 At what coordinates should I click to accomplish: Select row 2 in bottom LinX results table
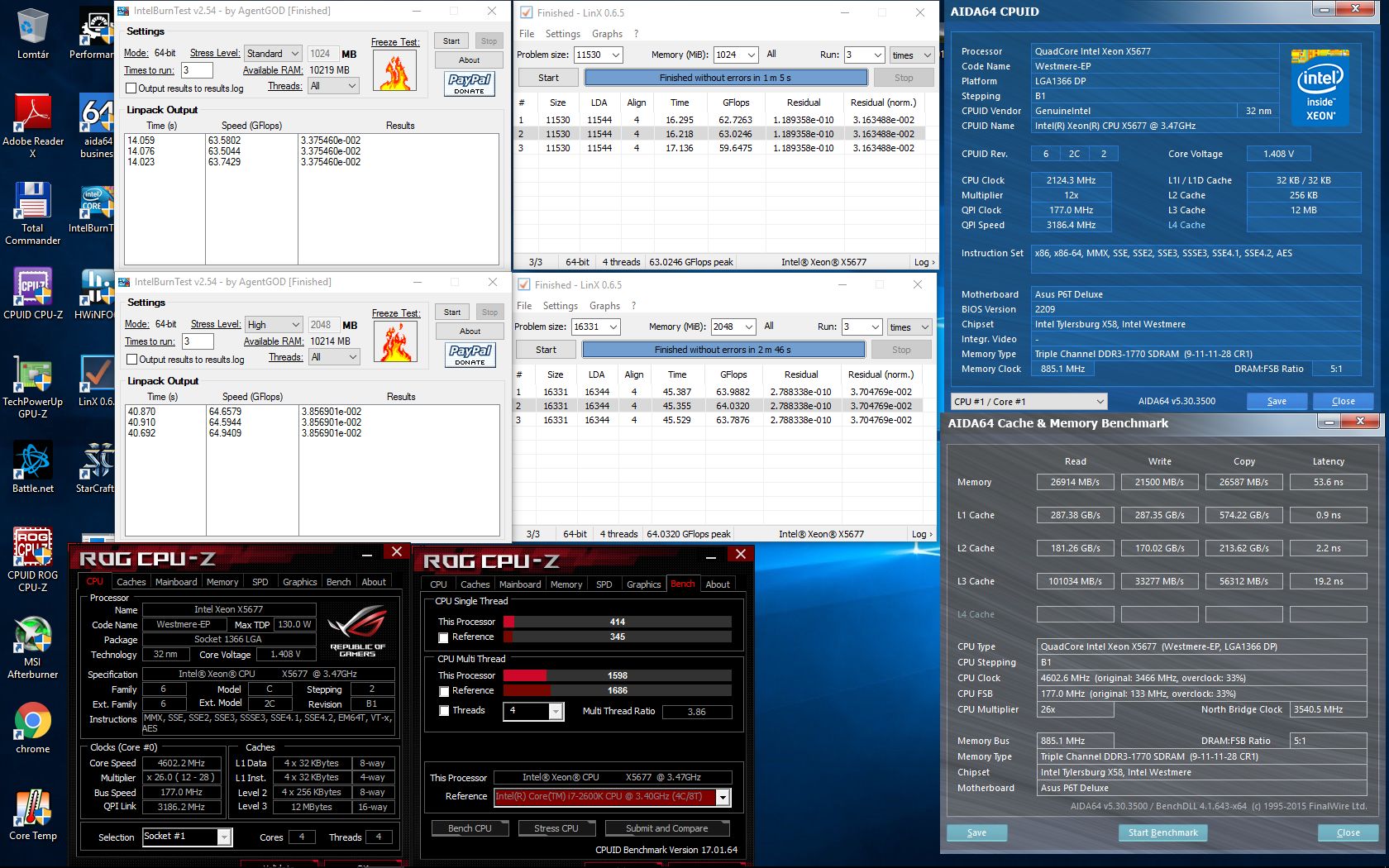pyautogui.click(x=718, y=406)
